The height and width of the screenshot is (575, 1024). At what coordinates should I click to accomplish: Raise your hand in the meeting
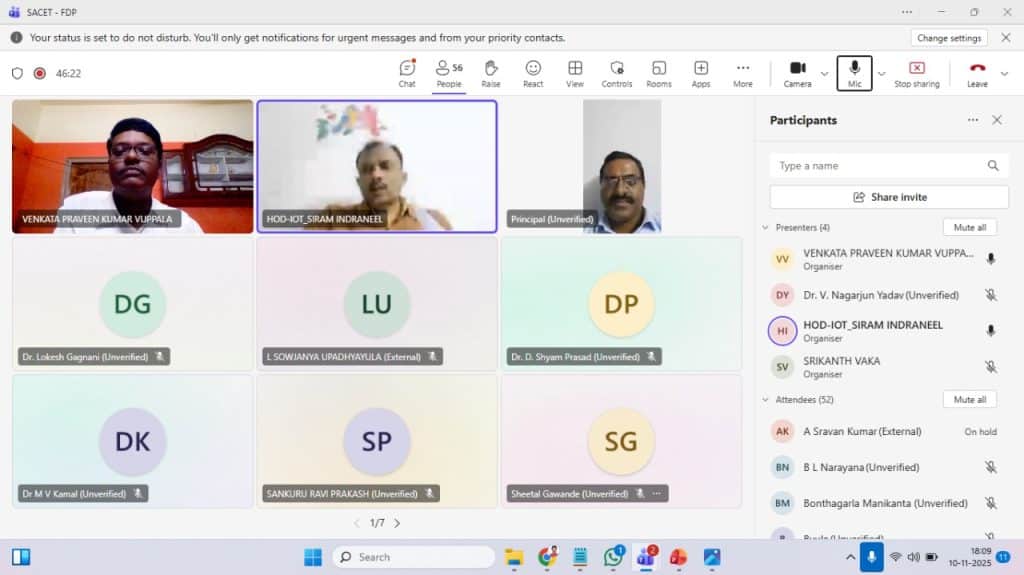click(x=490, y=73)
